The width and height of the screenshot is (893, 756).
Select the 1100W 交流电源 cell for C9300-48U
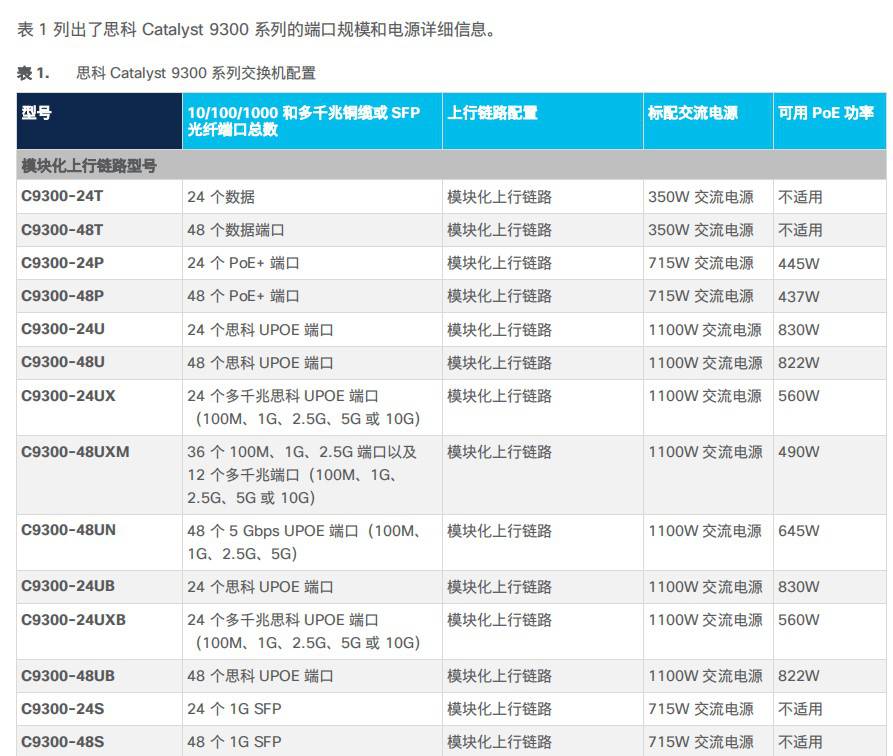pyautogui.click(x=707, y=363)
